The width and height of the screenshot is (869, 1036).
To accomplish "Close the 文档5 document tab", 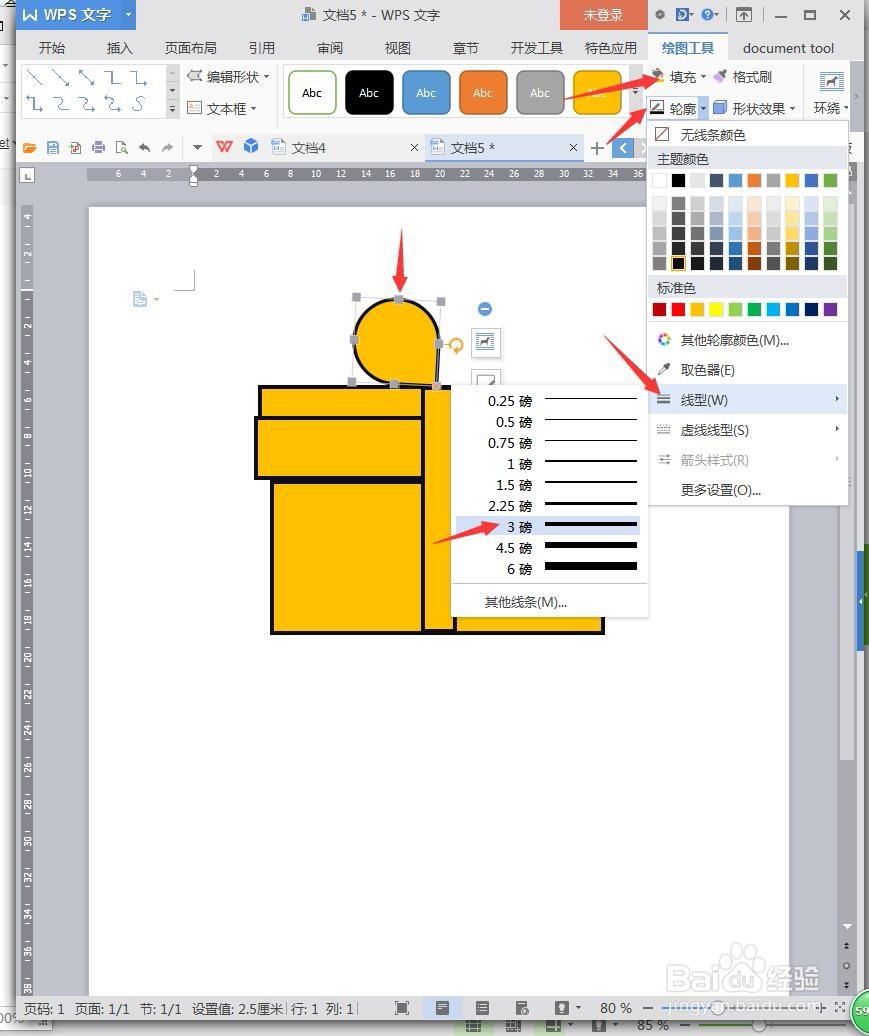I will pyautogui.click(x=573, y=148).
